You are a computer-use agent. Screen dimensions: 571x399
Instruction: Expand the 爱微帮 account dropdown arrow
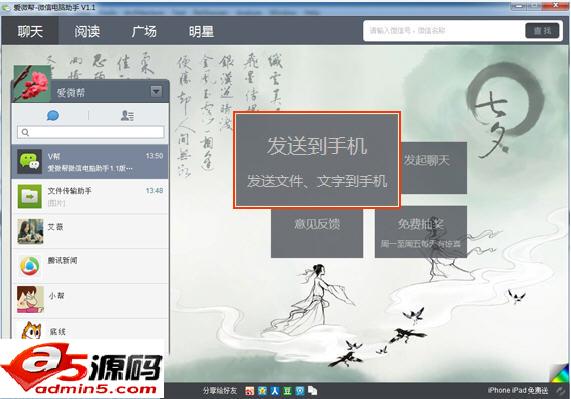156,91
